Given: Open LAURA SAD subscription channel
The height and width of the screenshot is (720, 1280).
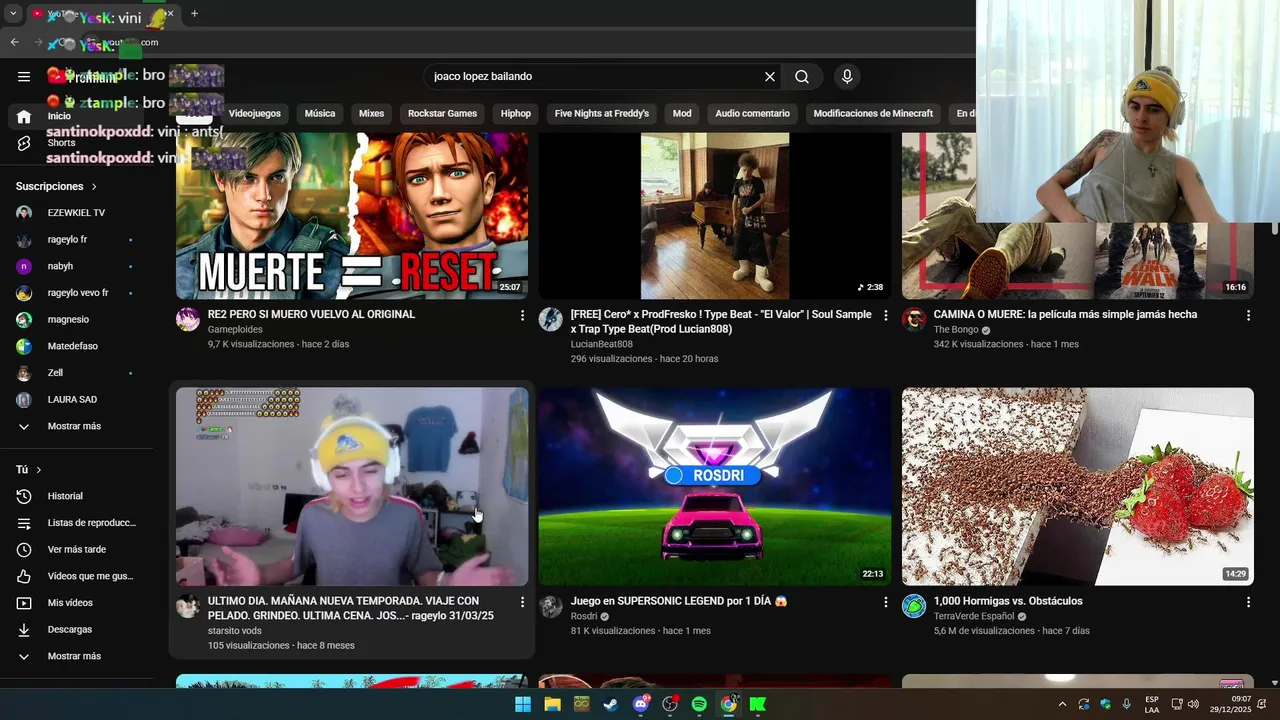Looking at the screenshot, I should pyautogui.click(x=77, y=400).
